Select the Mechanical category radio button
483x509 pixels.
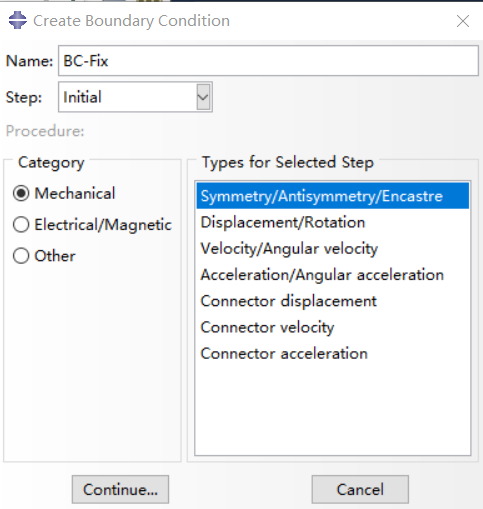click(x=21, y=194)
